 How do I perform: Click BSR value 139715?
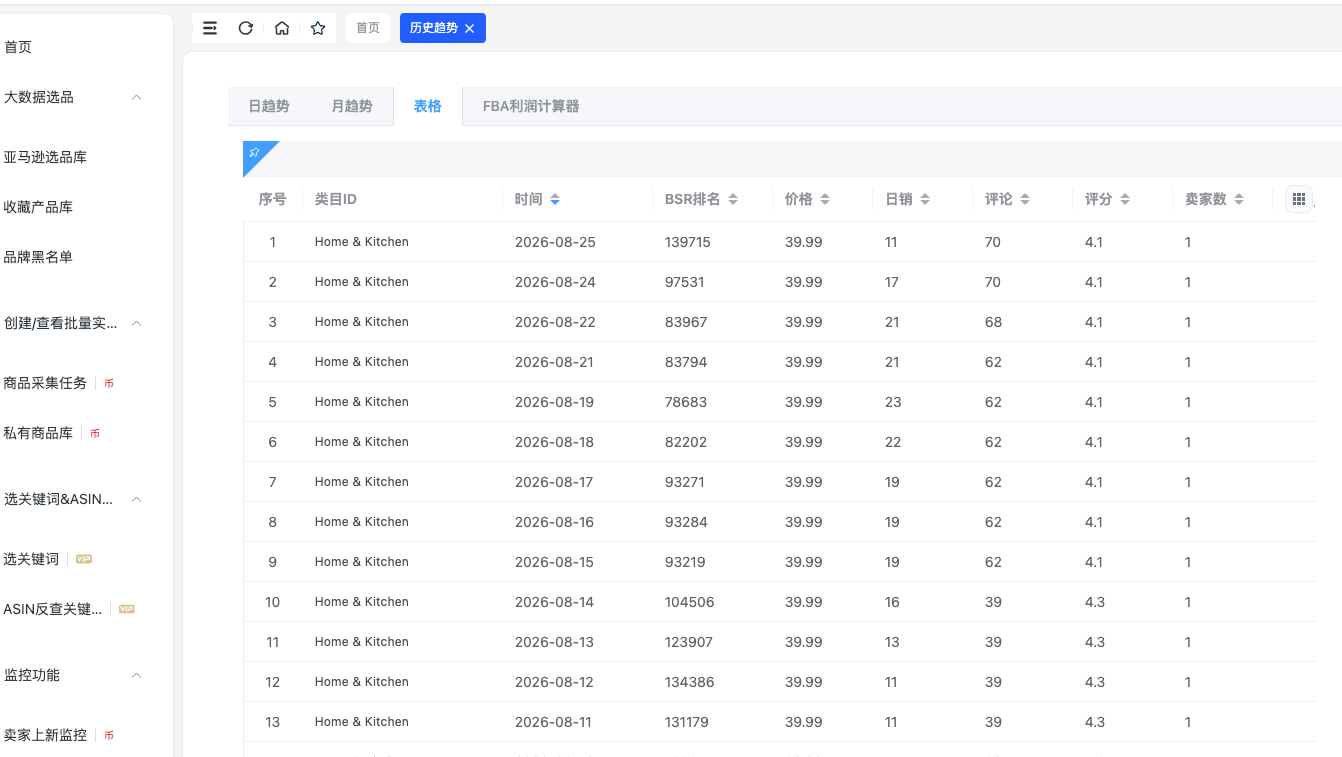point(688,242)
